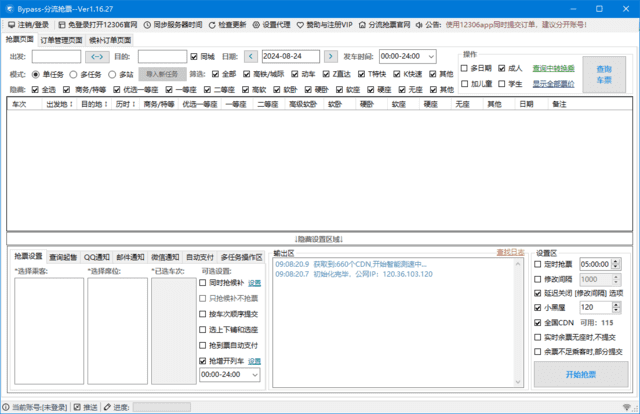
Task: Switch to the 订单管理页面 tab
Action: tap(62, 40)
